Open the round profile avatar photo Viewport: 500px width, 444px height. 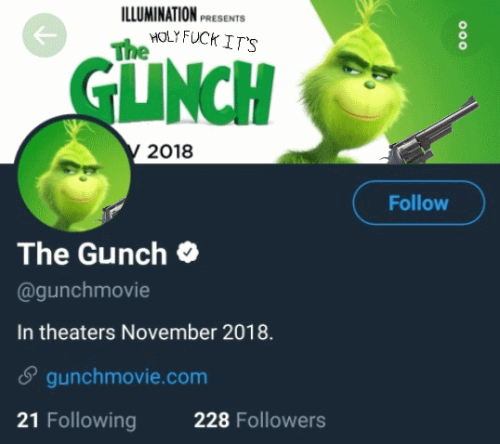[73, 173]
